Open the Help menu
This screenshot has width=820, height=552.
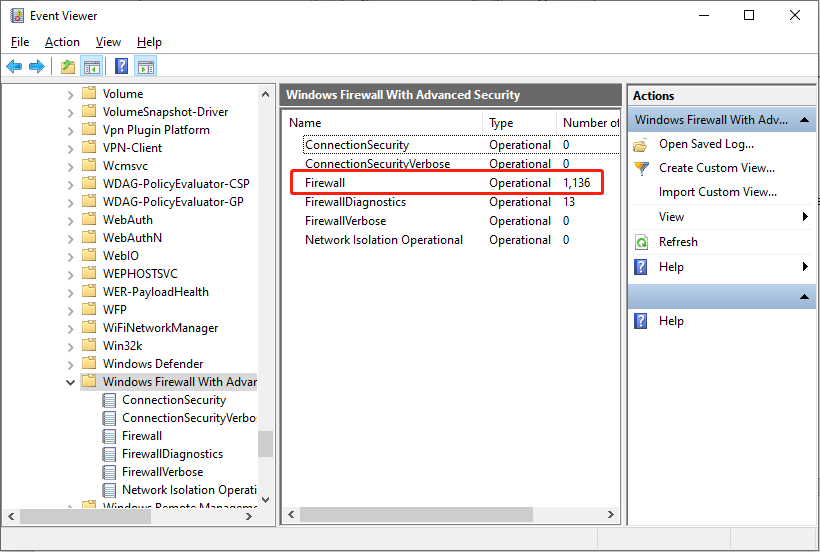coord(149,42)
